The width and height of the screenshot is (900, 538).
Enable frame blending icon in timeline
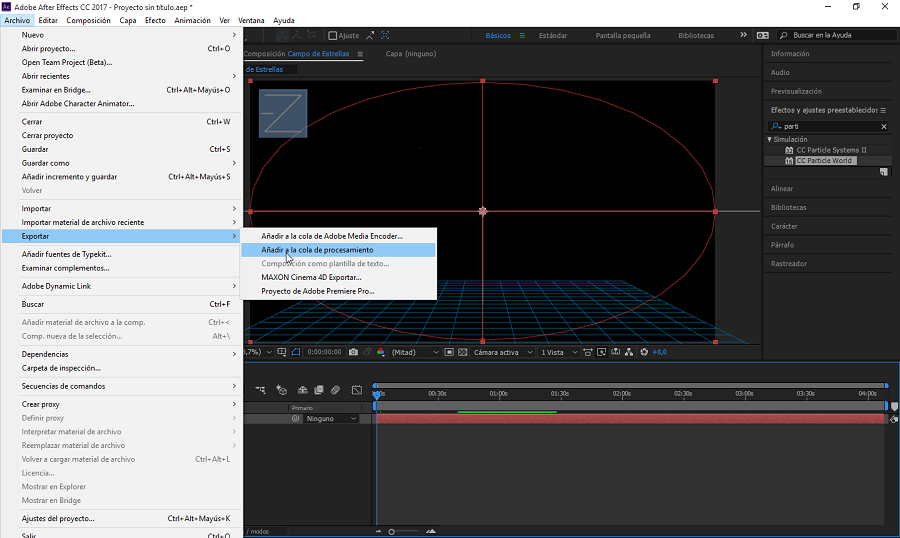319,390
